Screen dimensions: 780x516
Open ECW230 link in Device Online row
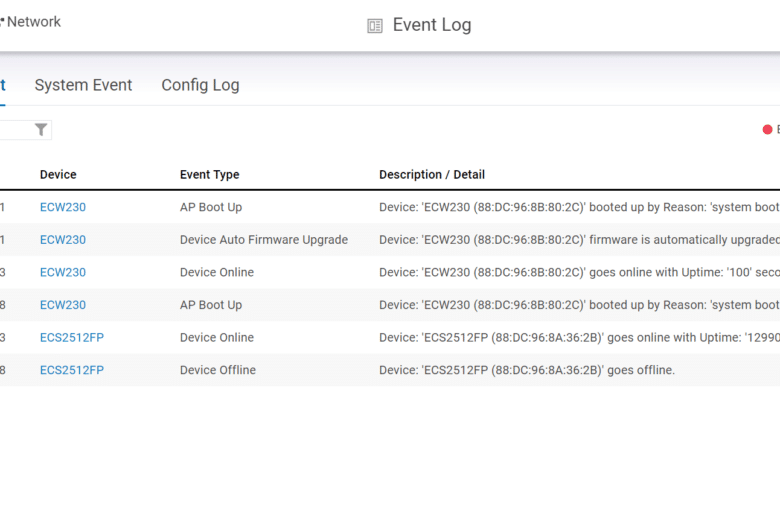(x=63, y=272)
